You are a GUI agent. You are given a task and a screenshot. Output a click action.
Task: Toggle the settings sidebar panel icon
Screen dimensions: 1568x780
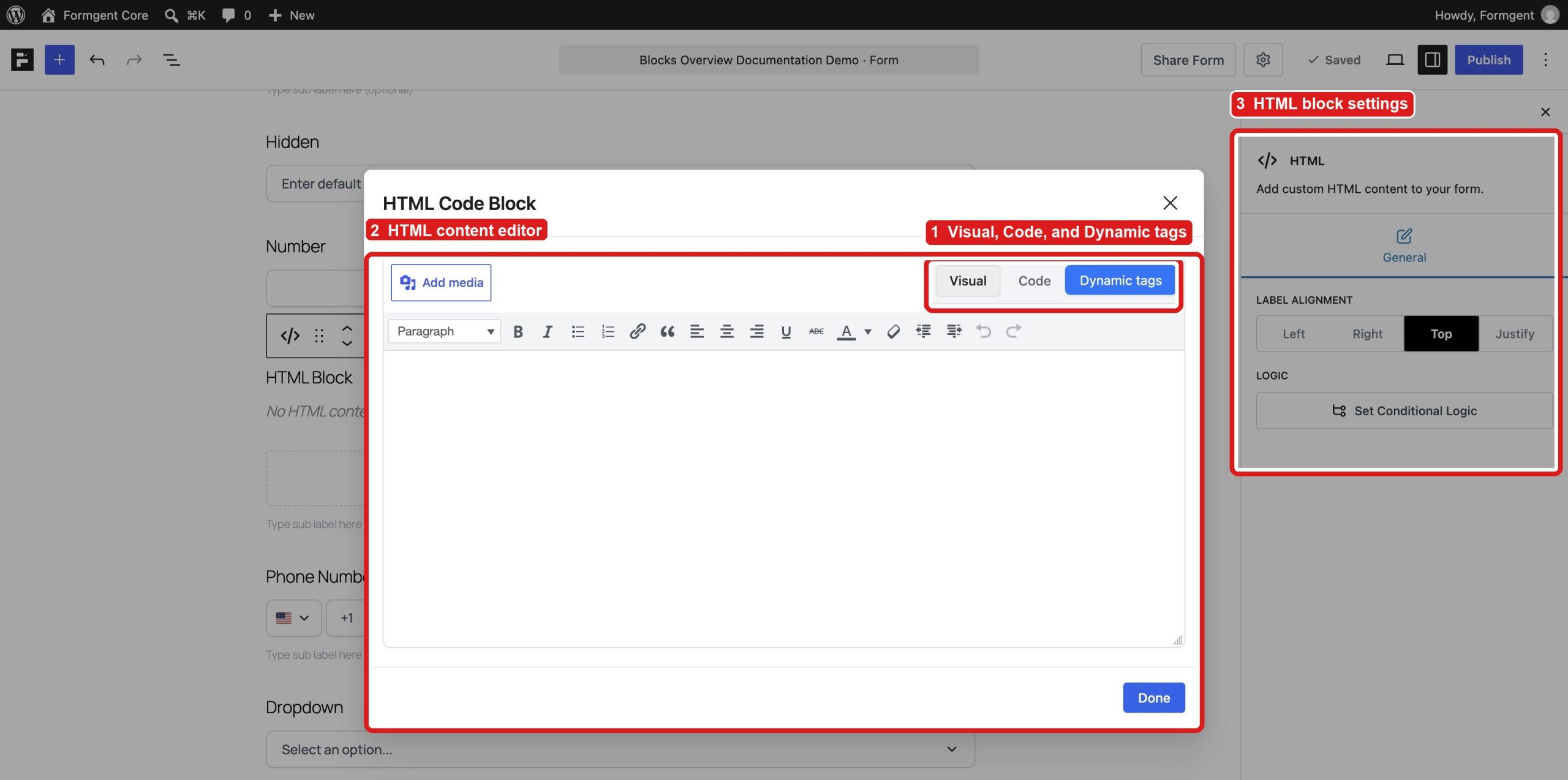point(1432,59)
